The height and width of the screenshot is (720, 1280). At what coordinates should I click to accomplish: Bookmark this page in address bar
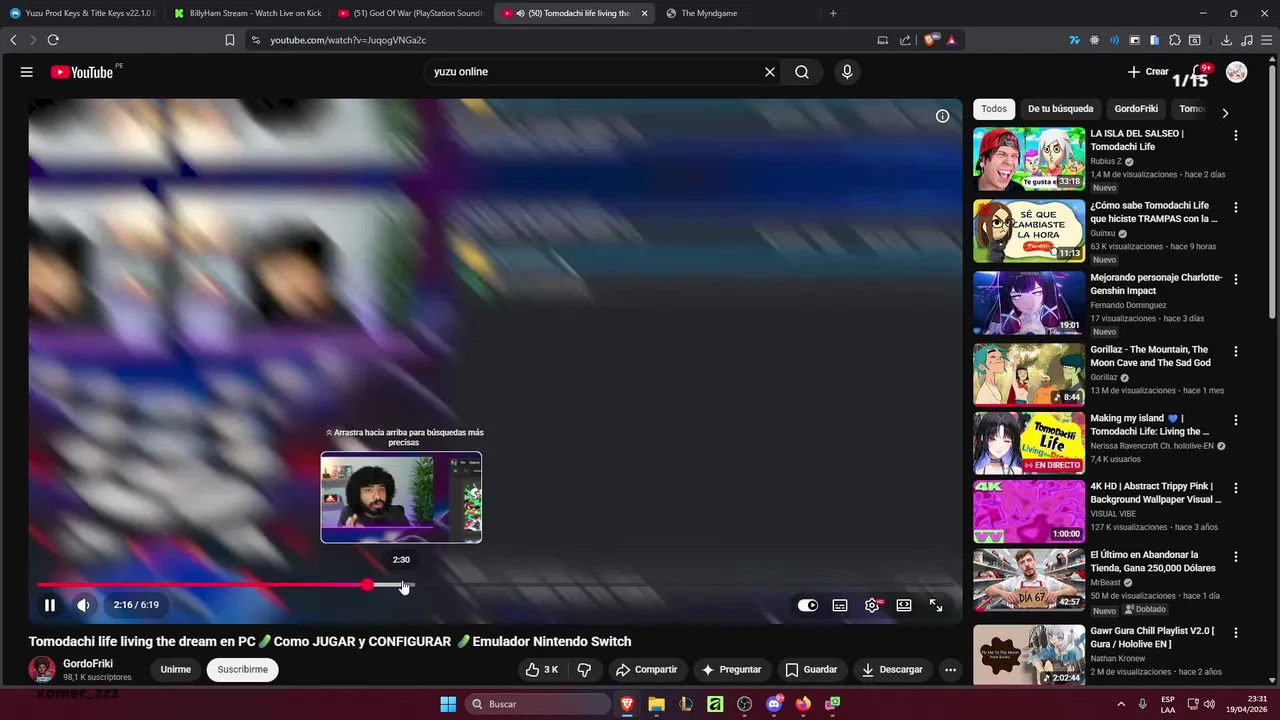[230, 40]
